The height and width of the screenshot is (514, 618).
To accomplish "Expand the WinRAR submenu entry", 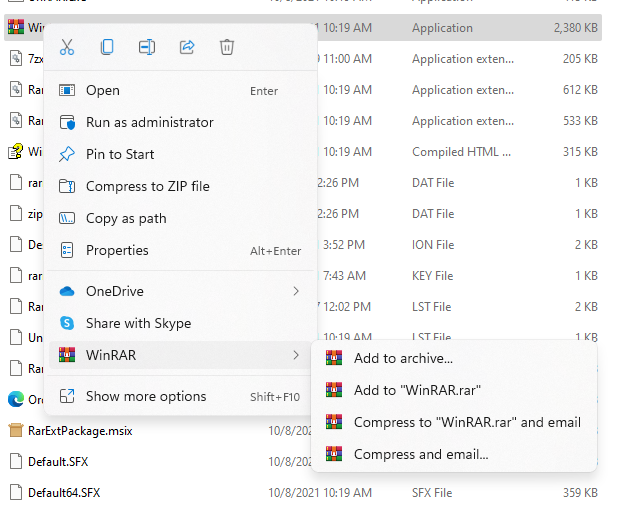I will [x=181, y=355].
